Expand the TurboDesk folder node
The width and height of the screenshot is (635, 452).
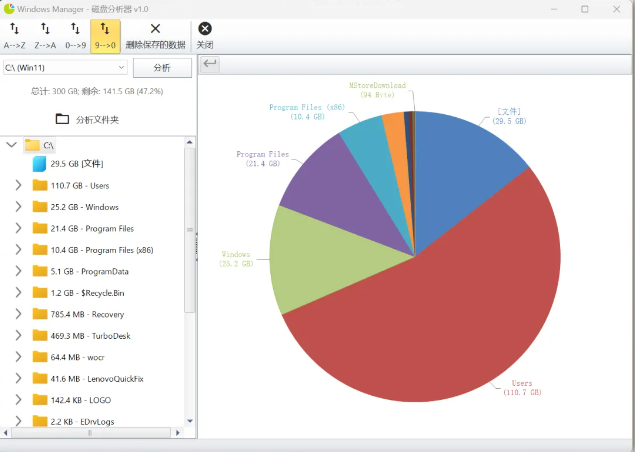18,336
